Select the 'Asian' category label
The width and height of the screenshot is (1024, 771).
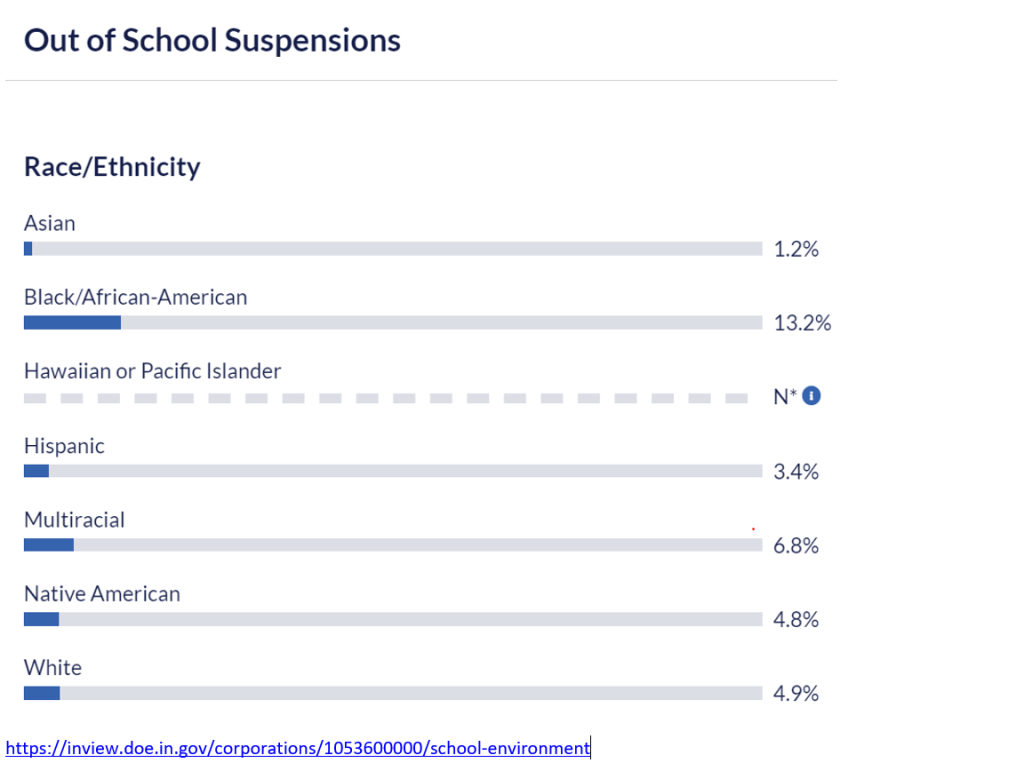[x=50, y=223]
